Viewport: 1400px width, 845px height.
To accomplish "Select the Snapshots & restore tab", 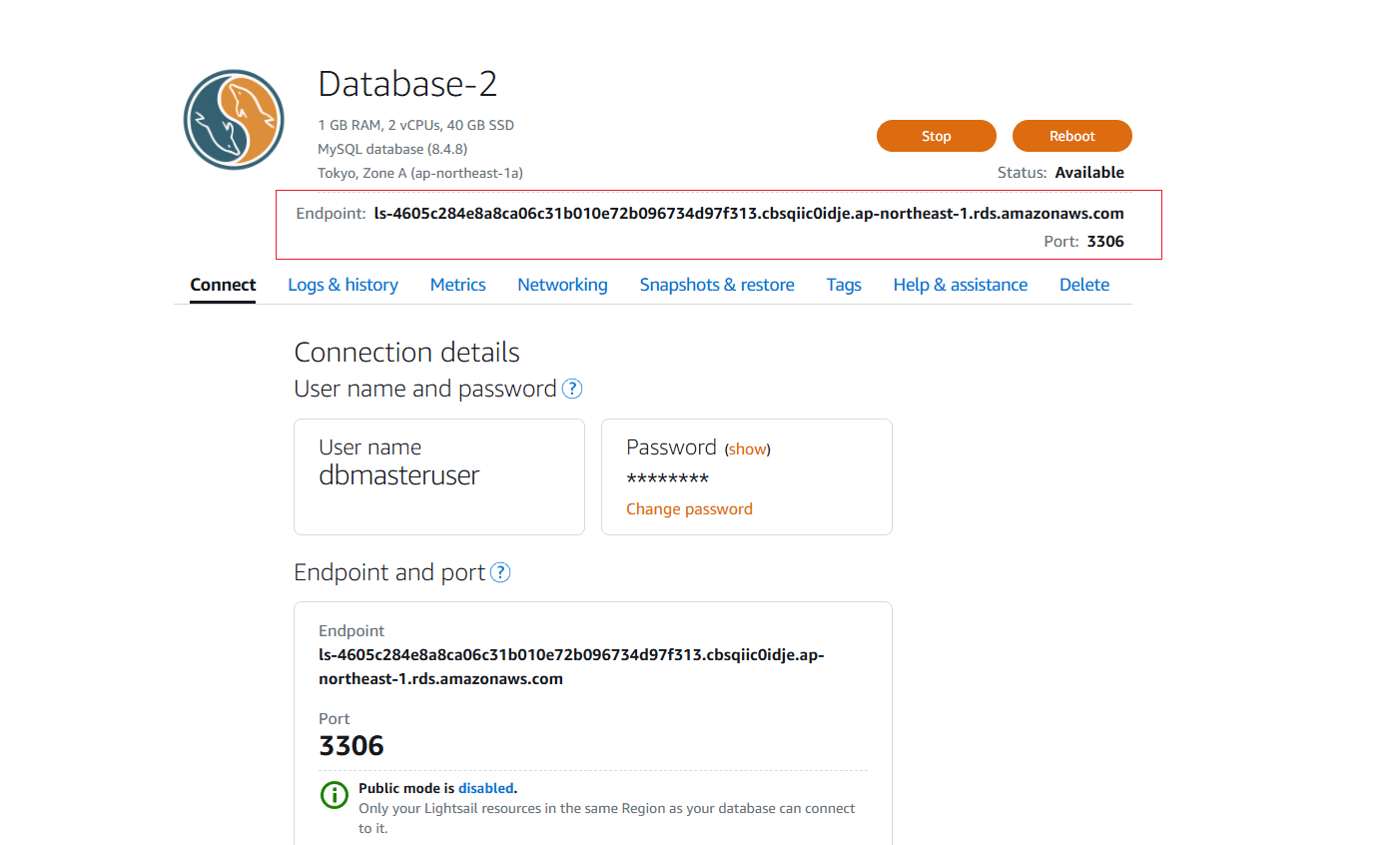I will coord(717,285).
